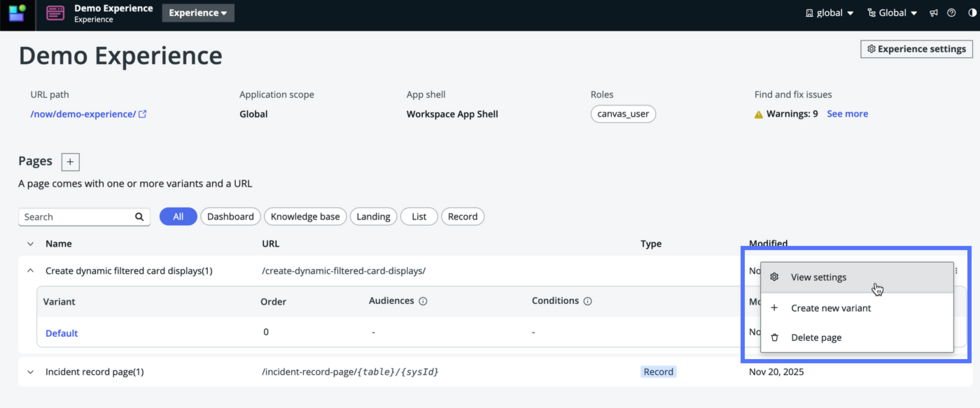The image size is (980, 408).
Task: Filter pages by List
Action: [419, 217]
